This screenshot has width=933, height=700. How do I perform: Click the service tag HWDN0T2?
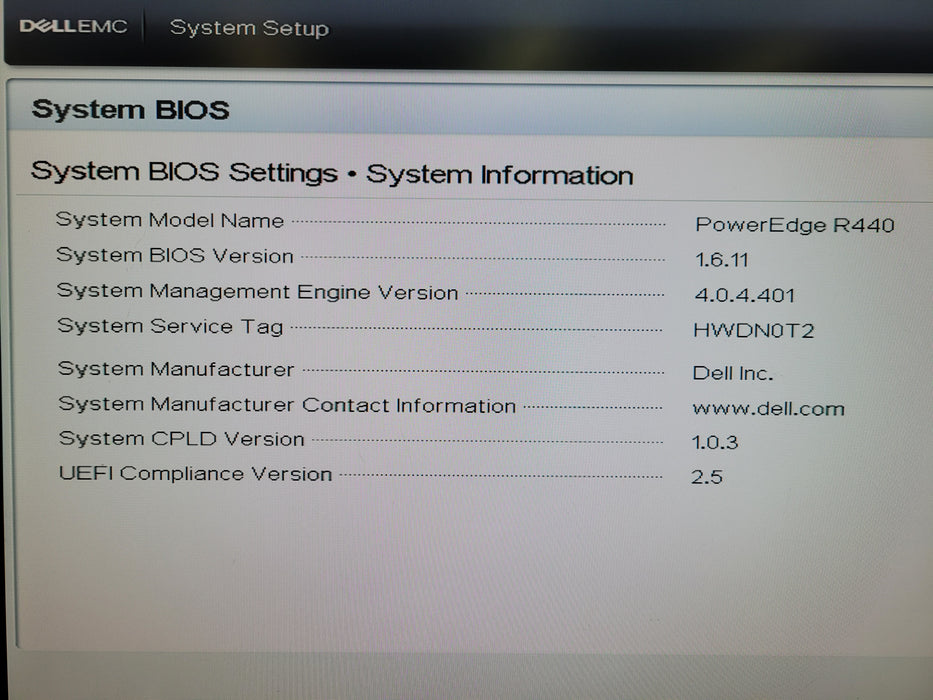tap(753, 330)
